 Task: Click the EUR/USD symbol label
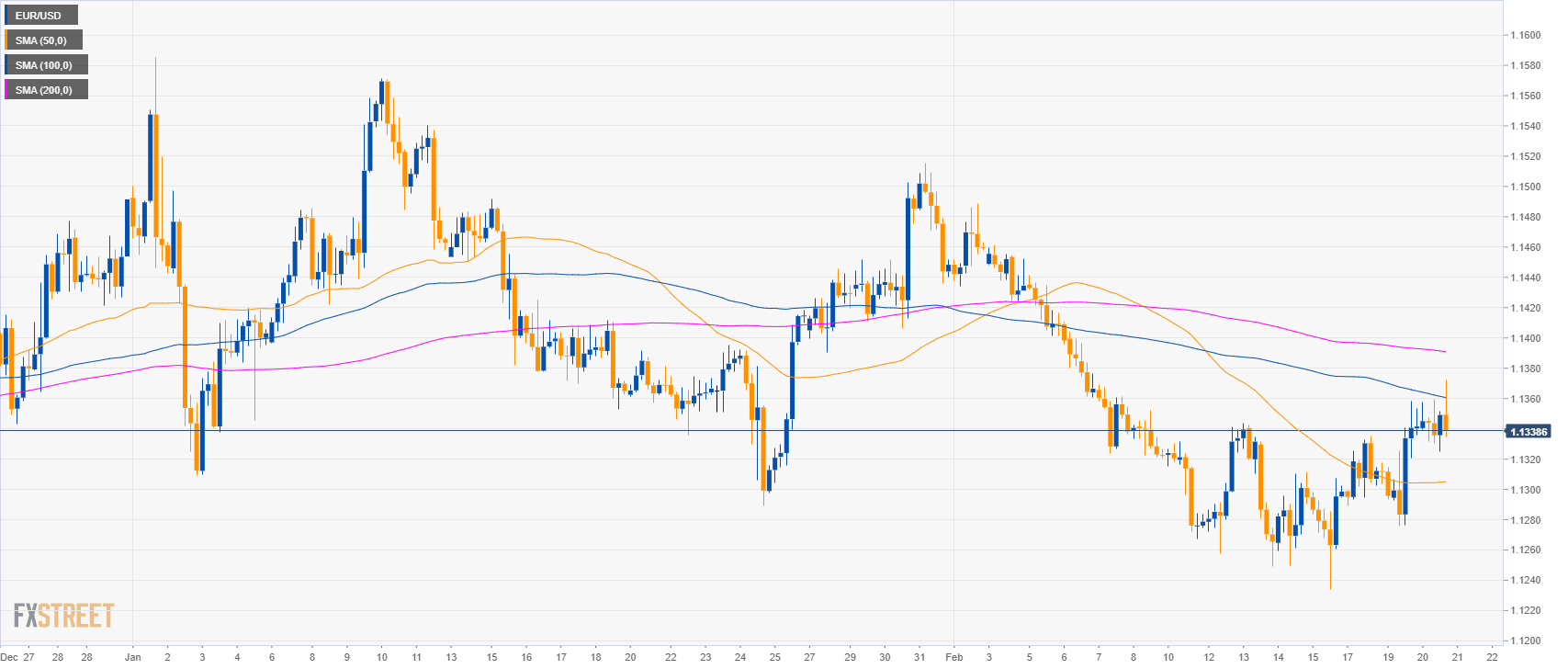(x=39, y=16)
